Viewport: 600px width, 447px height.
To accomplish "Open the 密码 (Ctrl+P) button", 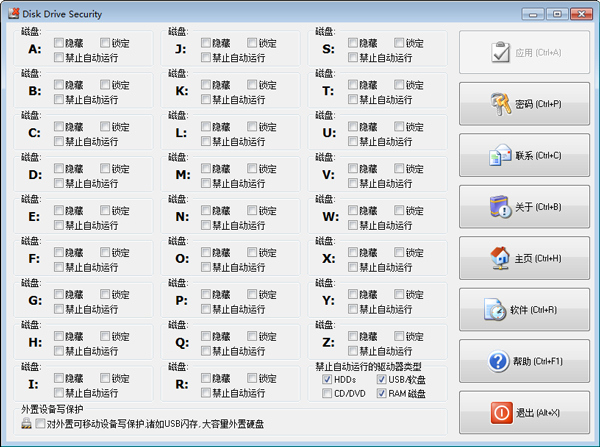I will click(x=524, y=104).
